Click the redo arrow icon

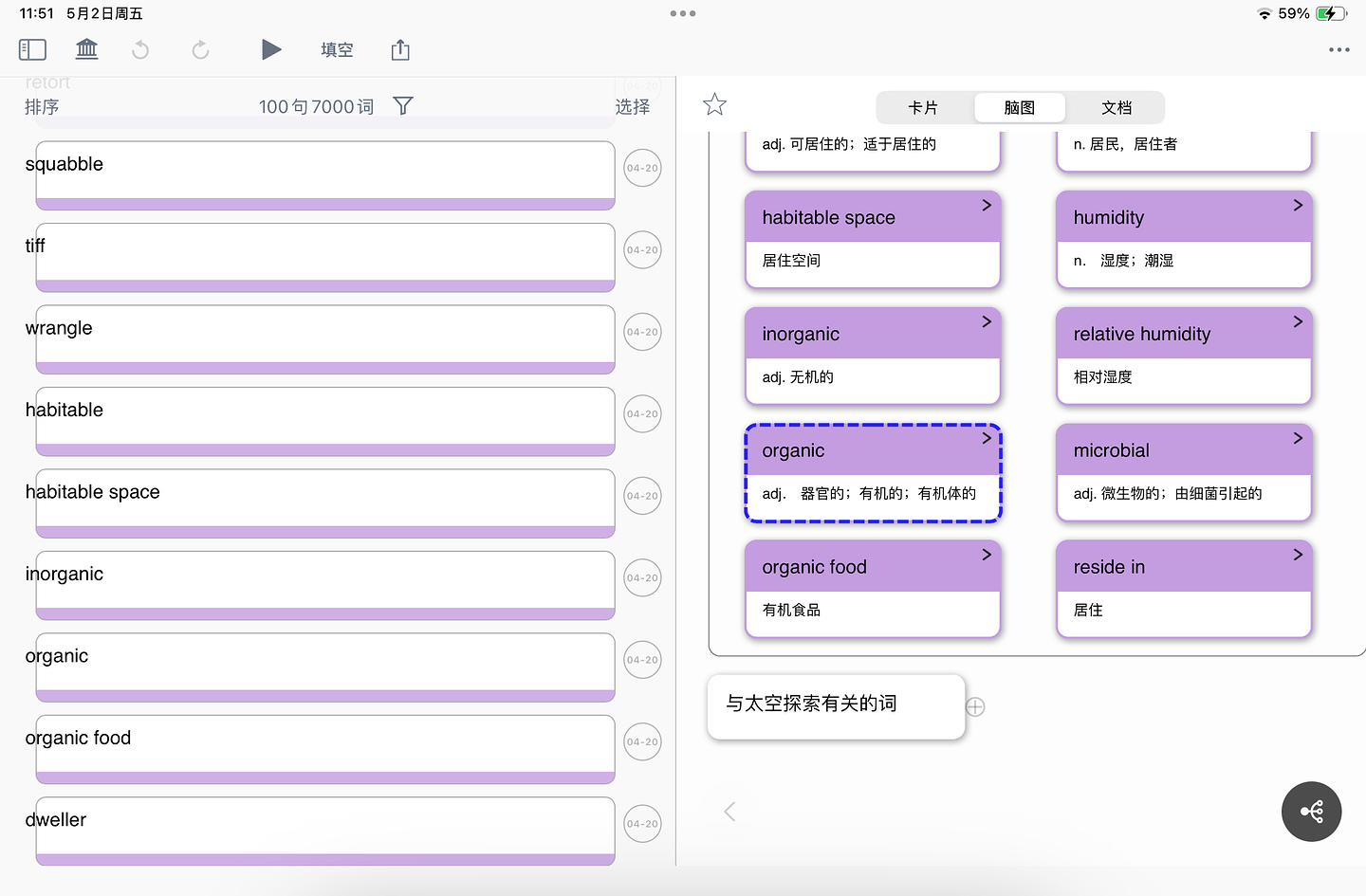(200, 49)
